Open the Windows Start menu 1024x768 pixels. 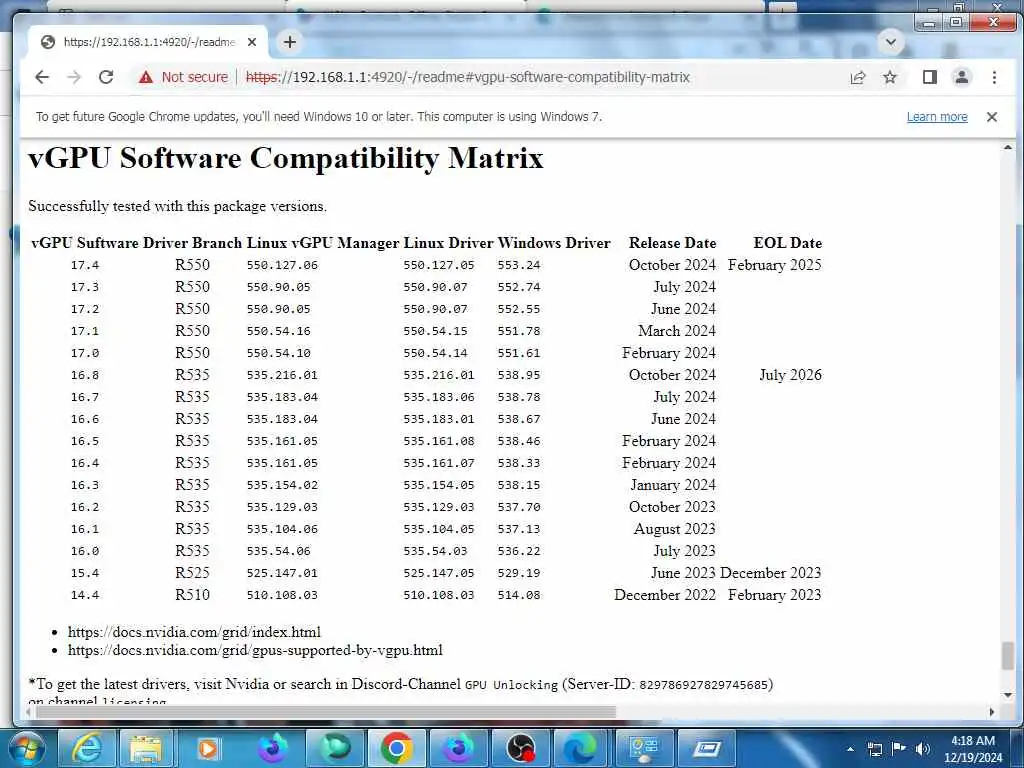click(x=25, y=748)
